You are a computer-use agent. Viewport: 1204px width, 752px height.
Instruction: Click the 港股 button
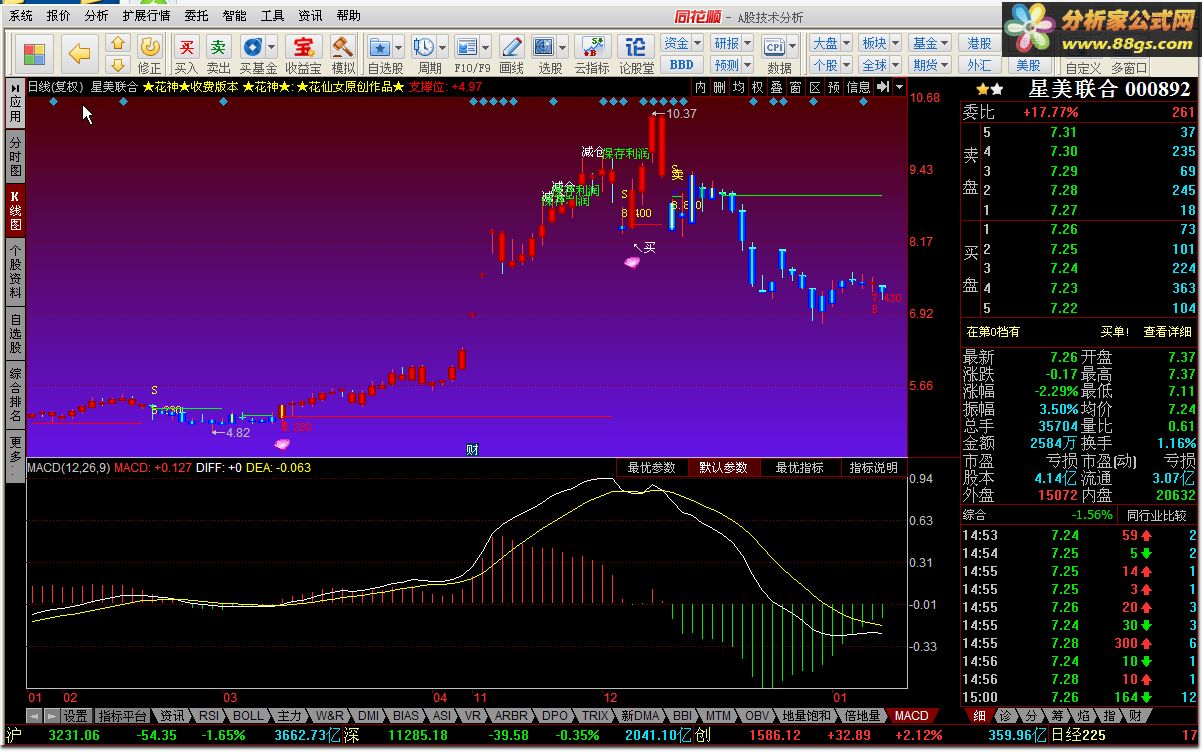(x=979, y=43)
